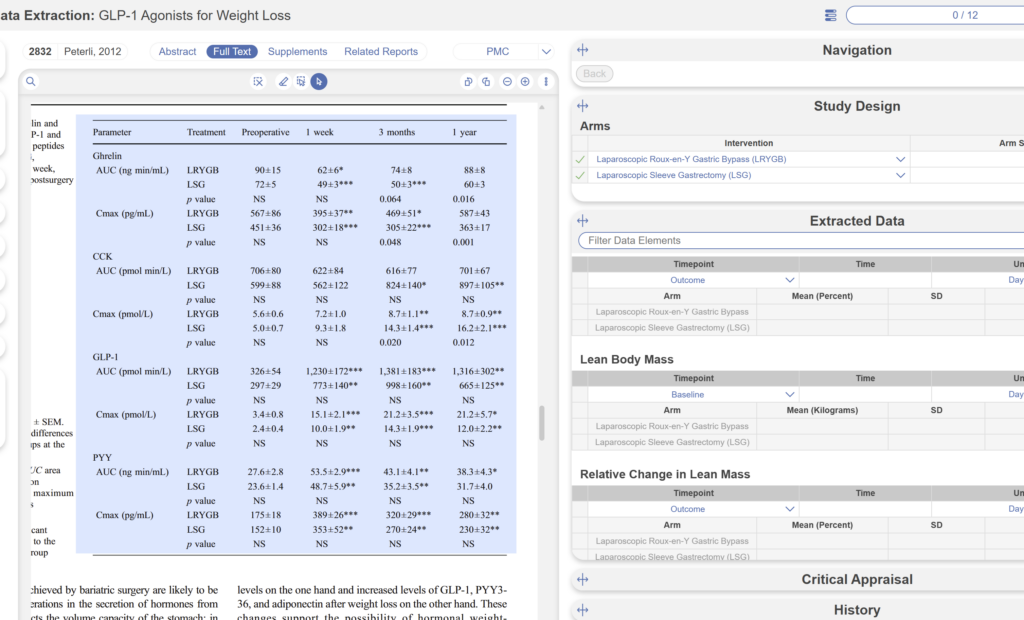
Task: Click the History section header
Action: [x=857, y=610]
